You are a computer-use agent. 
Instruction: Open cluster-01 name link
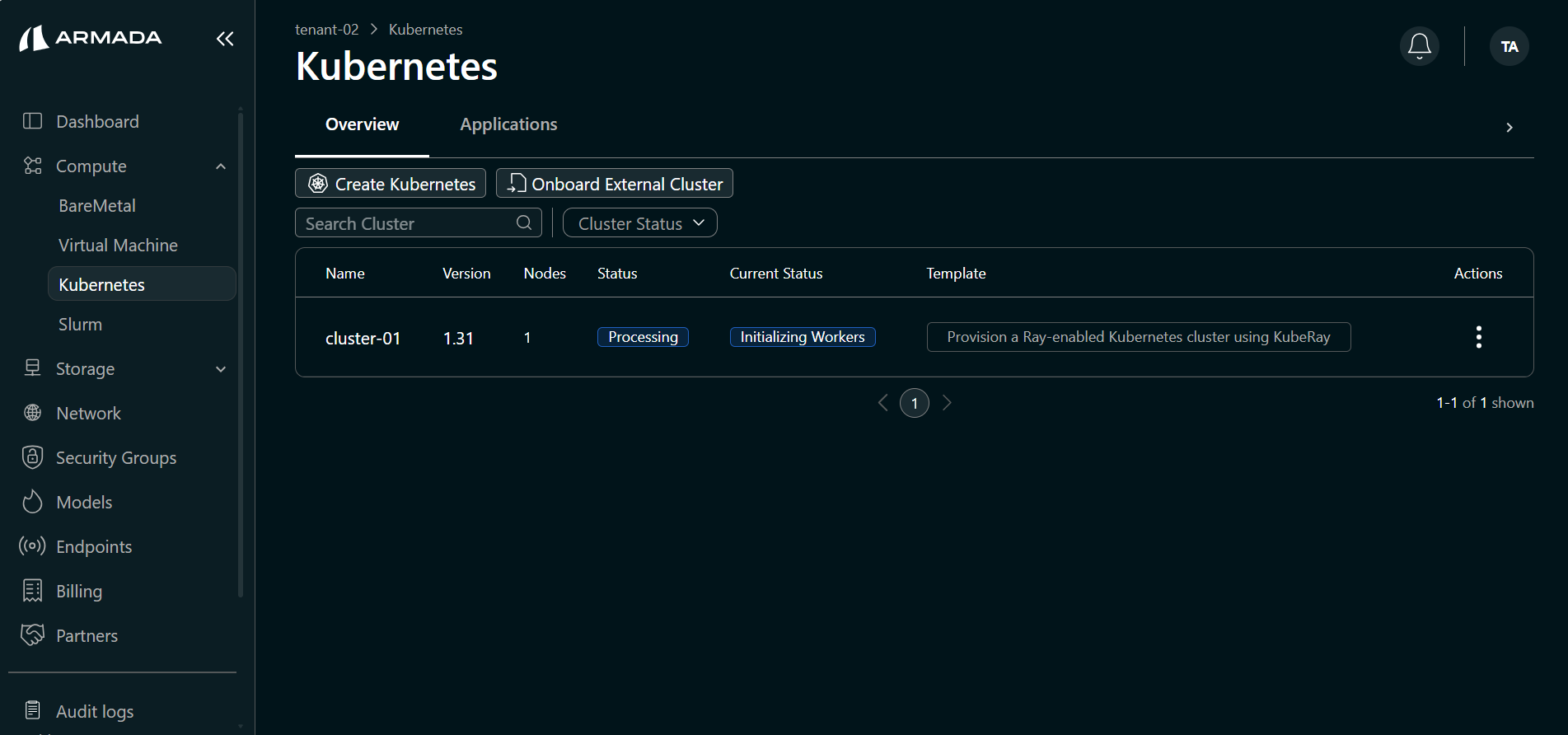[x=363, y=339]
